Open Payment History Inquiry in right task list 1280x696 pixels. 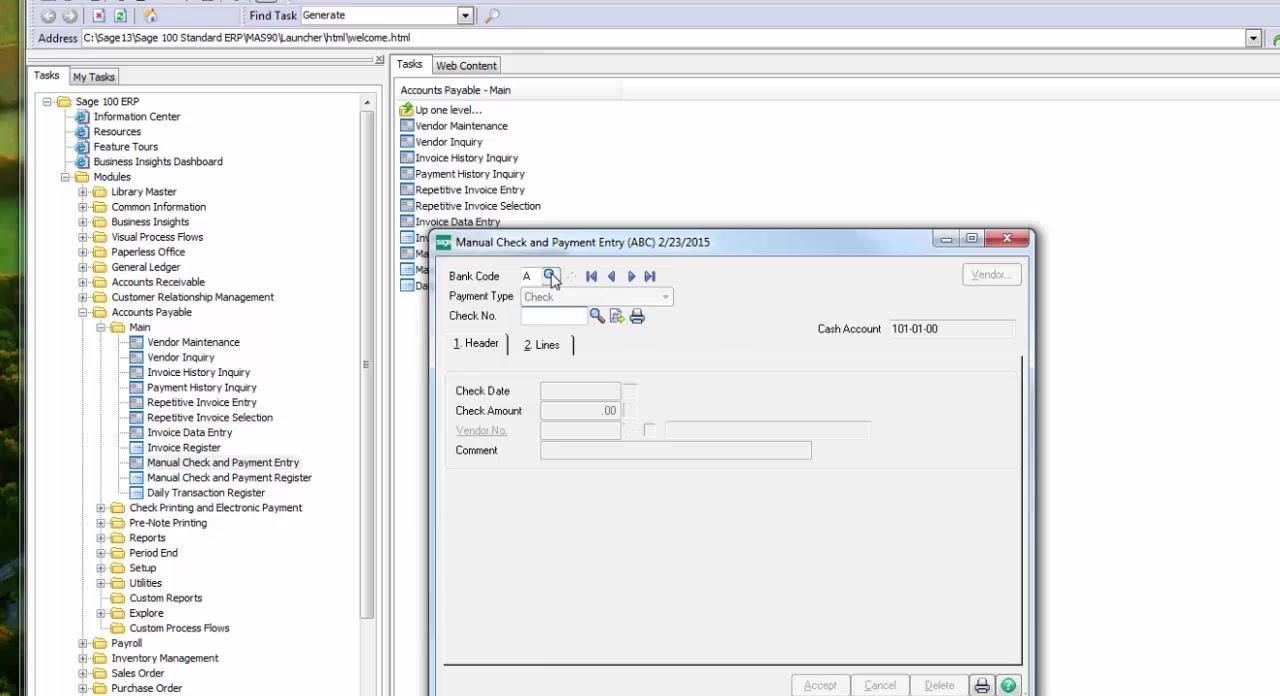tap(470, 174)
